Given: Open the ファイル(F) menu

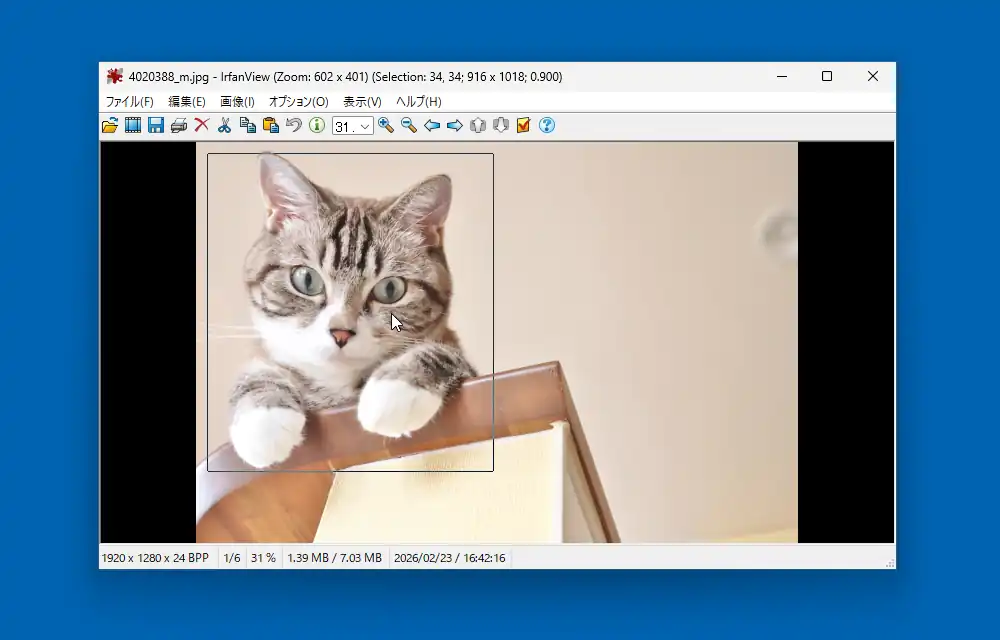Looking at the screenshot, I should click(x=129, y=101).
